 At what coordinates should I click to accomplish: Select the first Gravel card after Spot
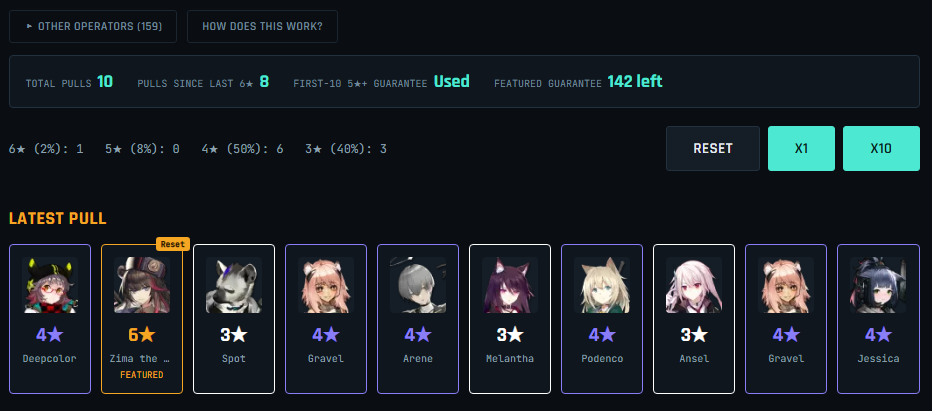coord(326,319)
